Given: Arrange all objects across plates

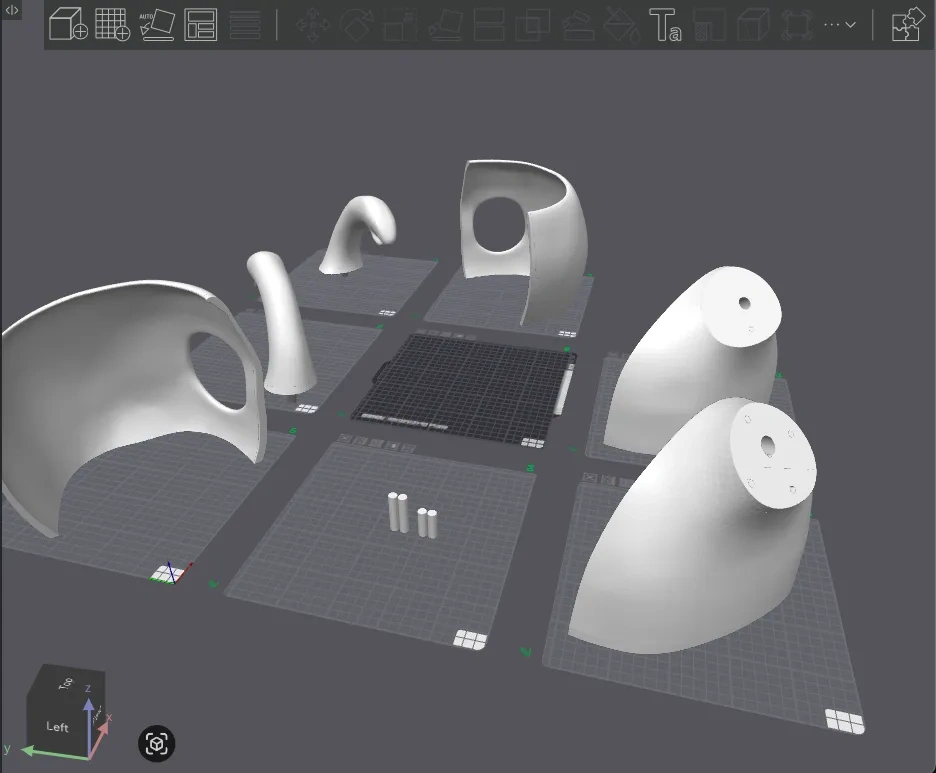Looking at the screenshot, I should (x=201, y=25).
